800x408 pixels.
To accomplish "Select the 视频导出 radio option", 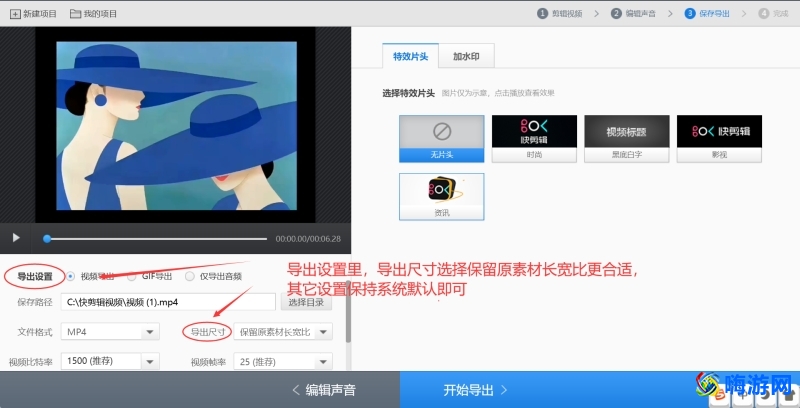I will [x=70, y=276].
